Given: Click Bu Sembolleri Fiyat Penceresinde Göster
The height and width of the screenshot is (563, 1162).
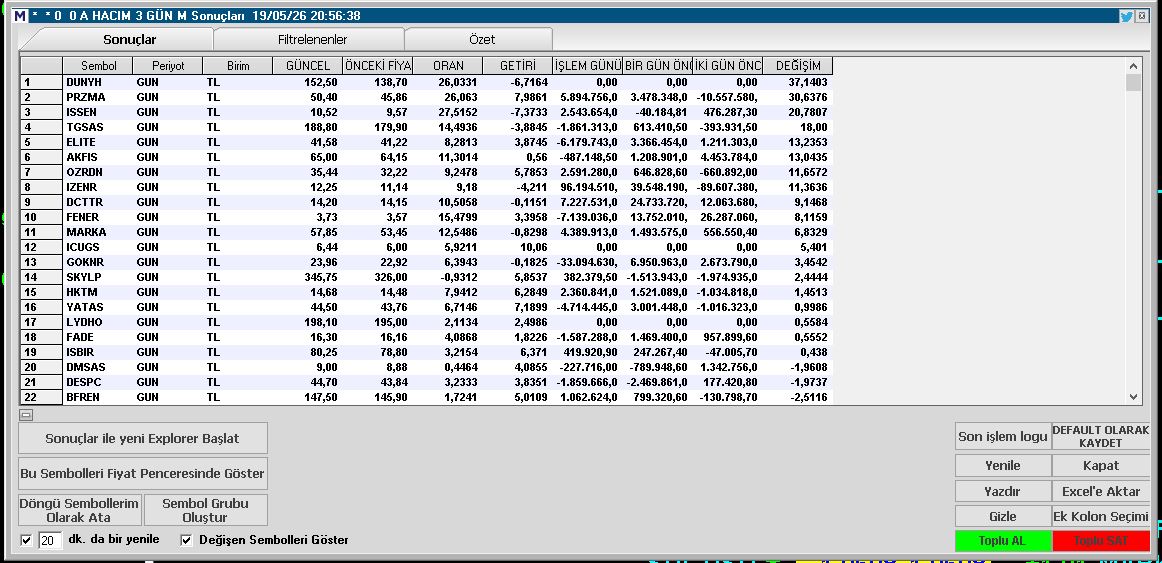Looking at the screenshot, I should pos(142,473).
